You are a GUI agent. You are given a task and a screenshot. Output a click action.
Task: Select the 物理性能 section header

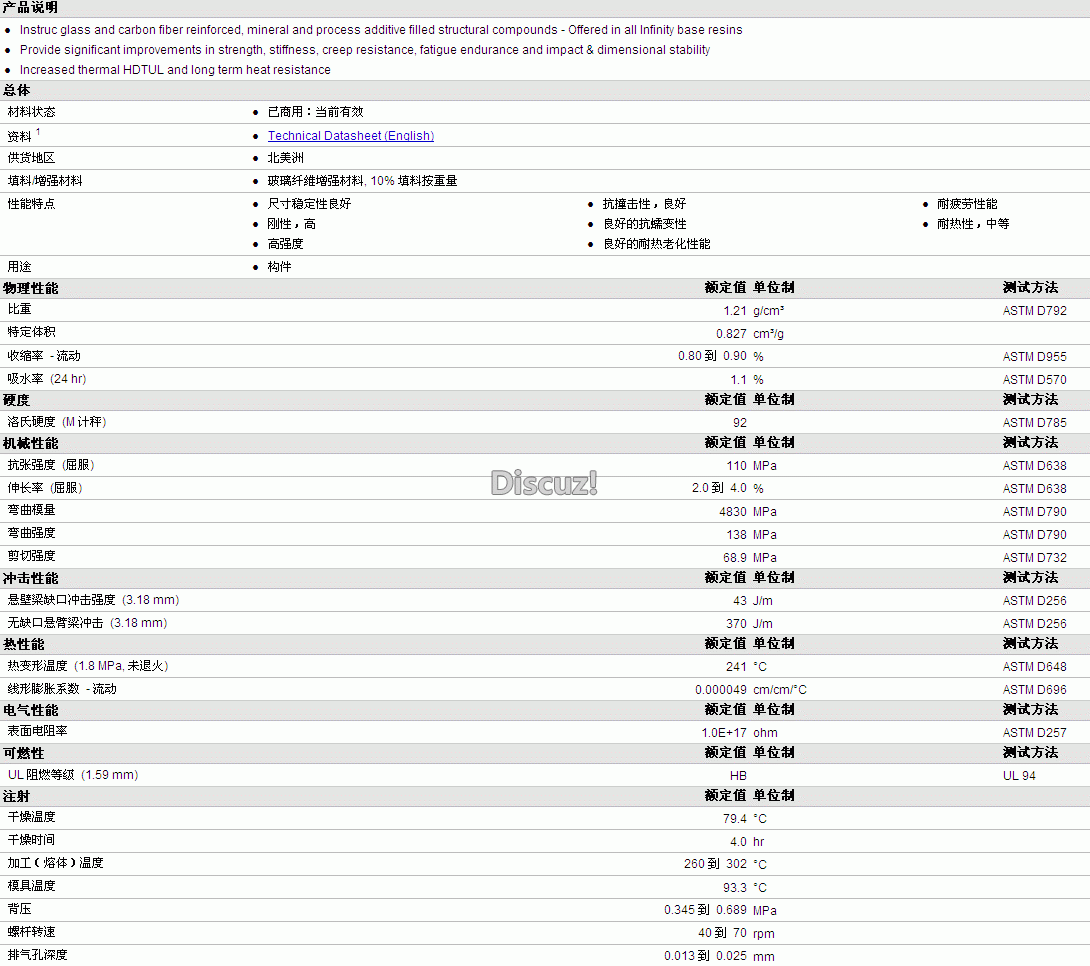(31, 288)
